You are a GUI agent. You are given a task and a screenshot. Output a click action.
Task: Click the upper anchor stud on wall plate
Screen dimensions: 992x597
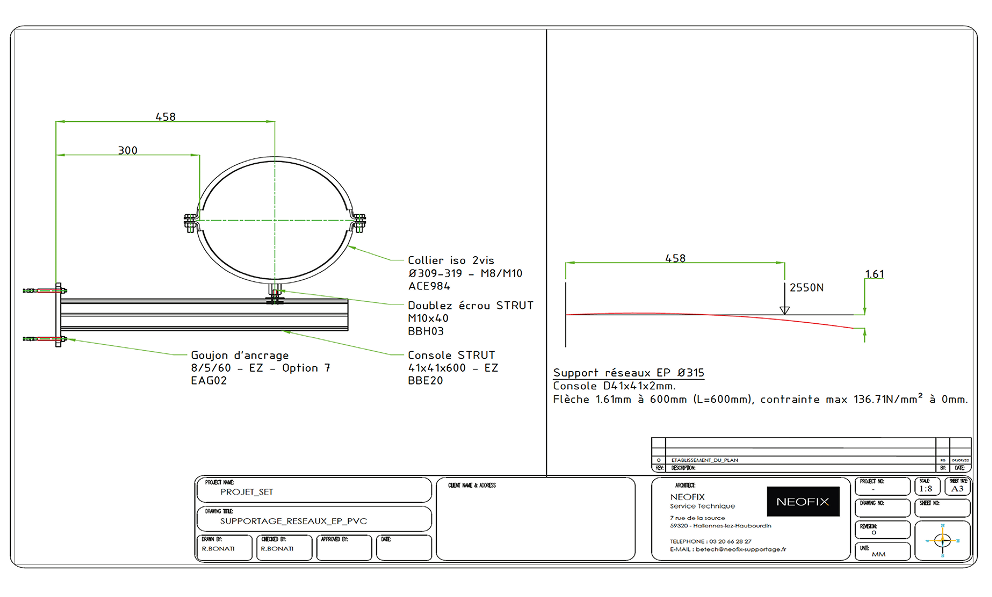(45, 290)
